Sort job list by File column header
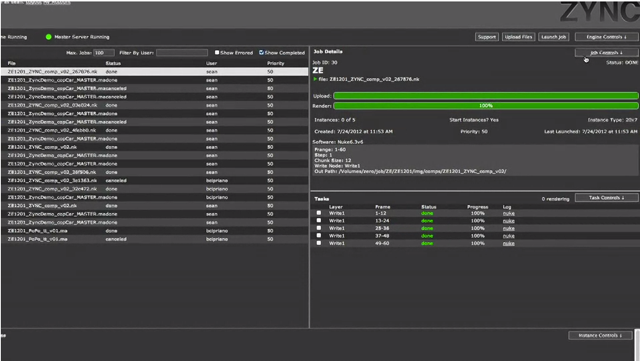 click(x=11, y=63)
